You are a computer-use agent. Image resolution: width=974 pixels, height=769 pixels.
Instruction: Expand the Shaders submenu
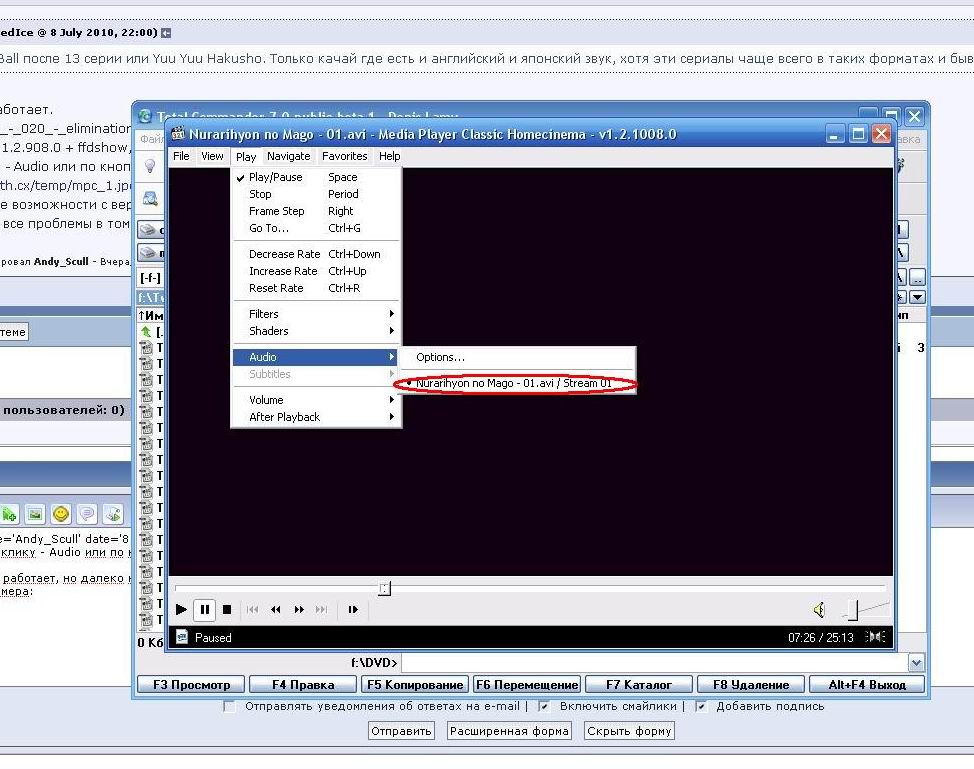coord(316,331)
